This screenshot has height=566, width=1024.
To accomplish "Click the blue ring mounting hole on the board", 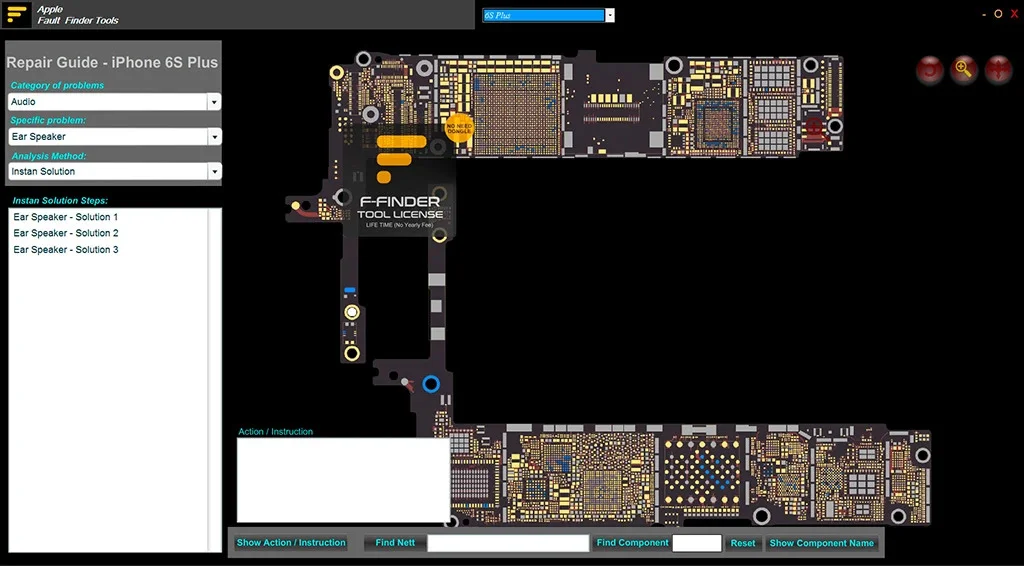I will pos(431,384).
